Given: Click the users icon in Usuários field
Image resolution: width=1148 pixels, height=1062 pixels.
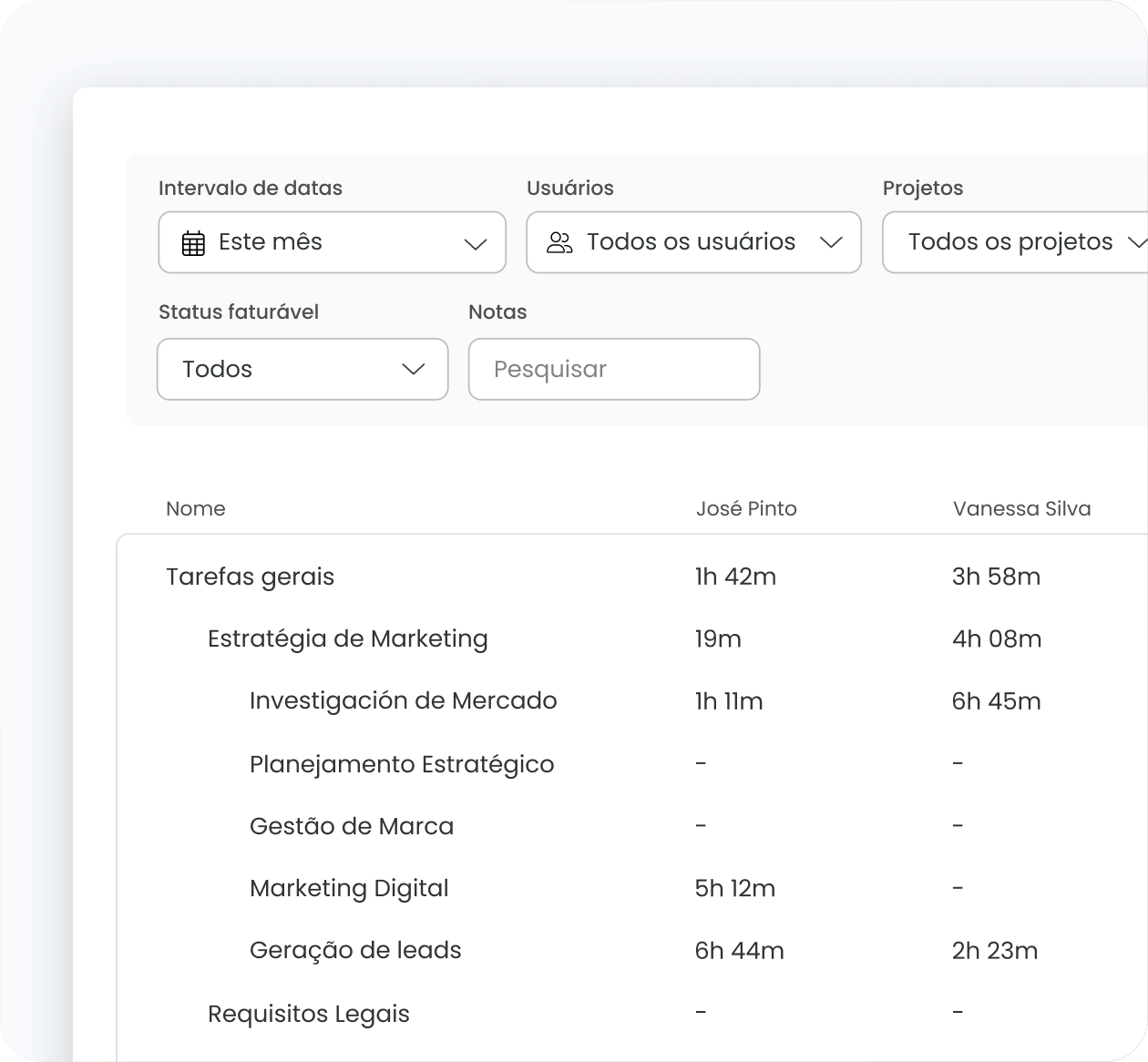Looking at the screenshot, I should pyautogui.click(x=559, y=242).
